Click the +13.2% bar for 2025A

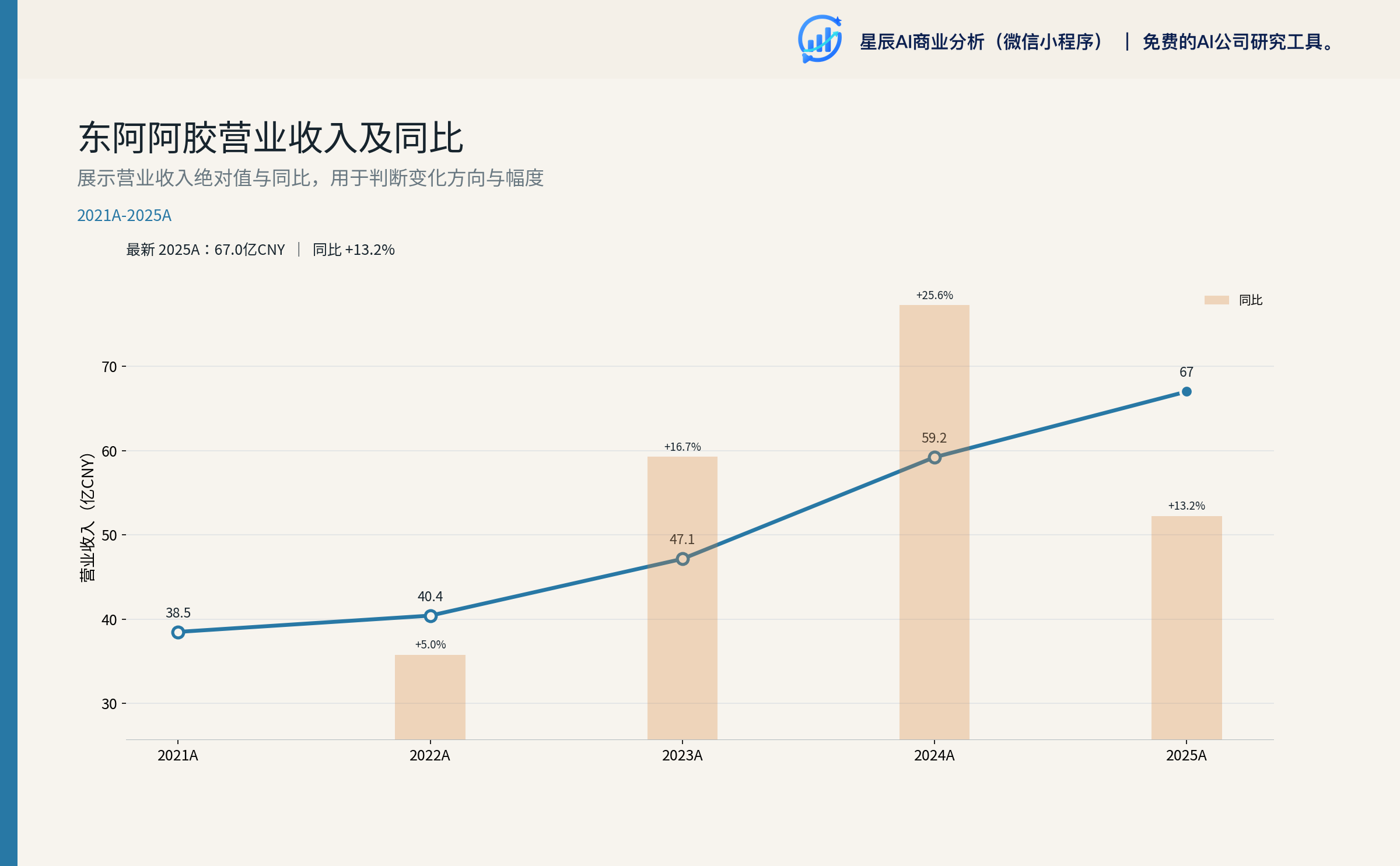click(x=1186, y=627)
